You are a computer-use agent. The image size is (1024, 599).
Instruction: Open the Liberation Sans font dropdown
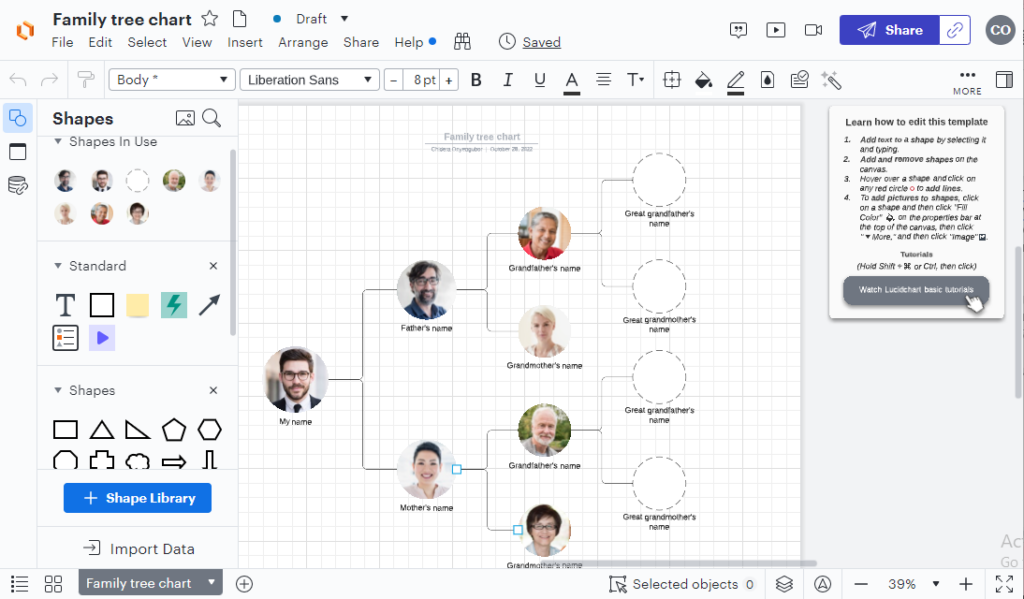tap(309, 79)
